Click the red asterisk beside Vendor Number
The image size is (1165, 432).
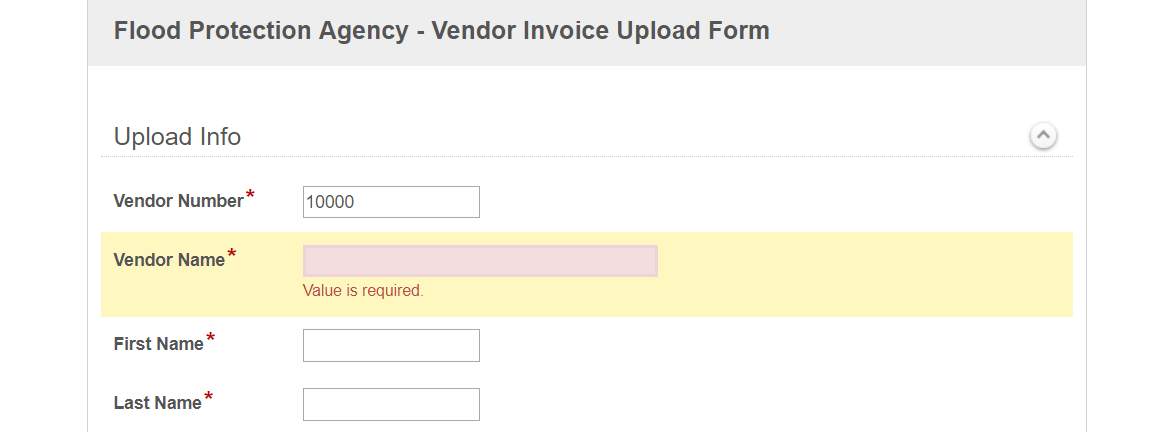coord(250,196)
